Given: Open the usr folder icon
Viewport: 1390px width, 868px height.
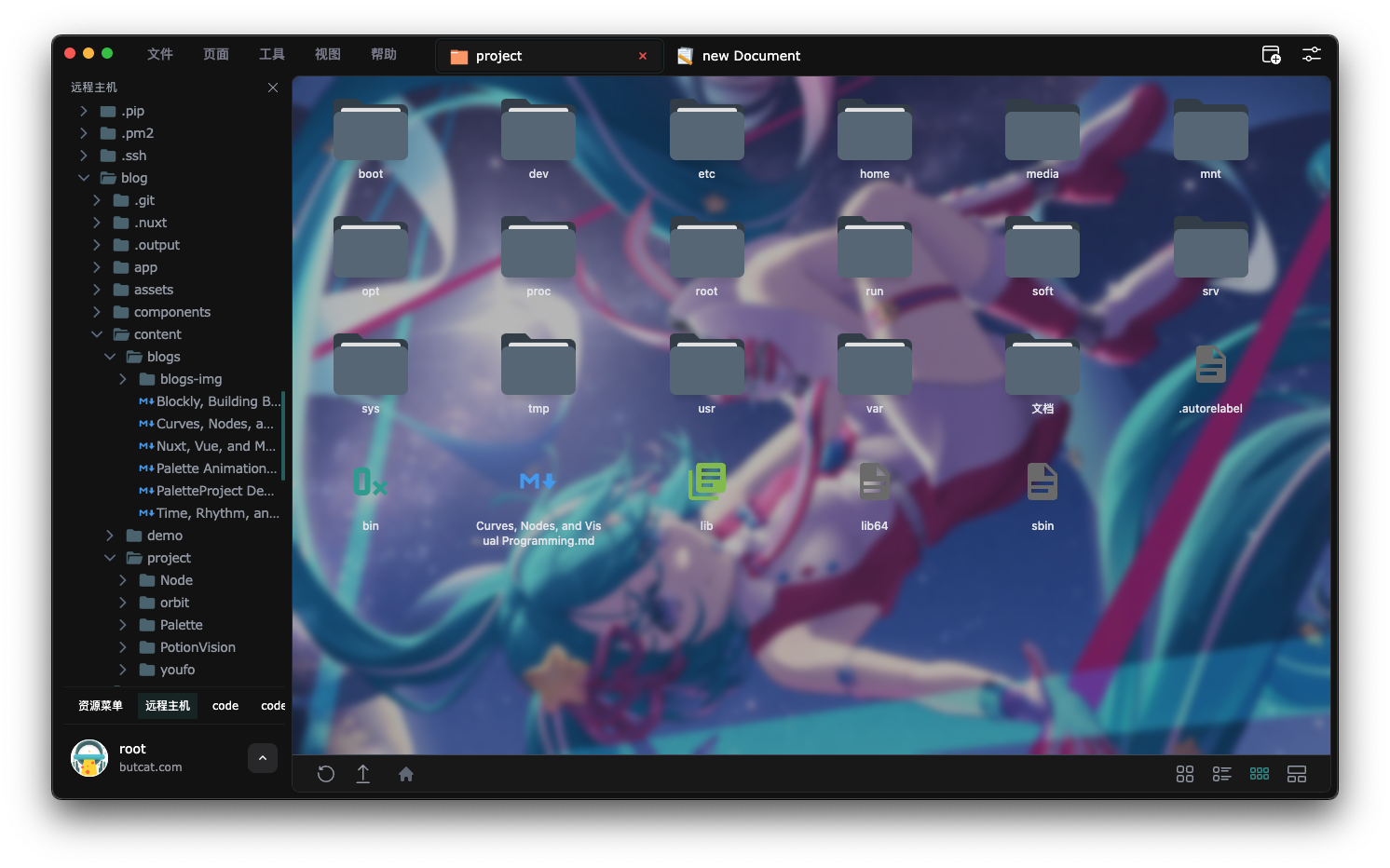Looking at the screenshot, I should [707, 364].
